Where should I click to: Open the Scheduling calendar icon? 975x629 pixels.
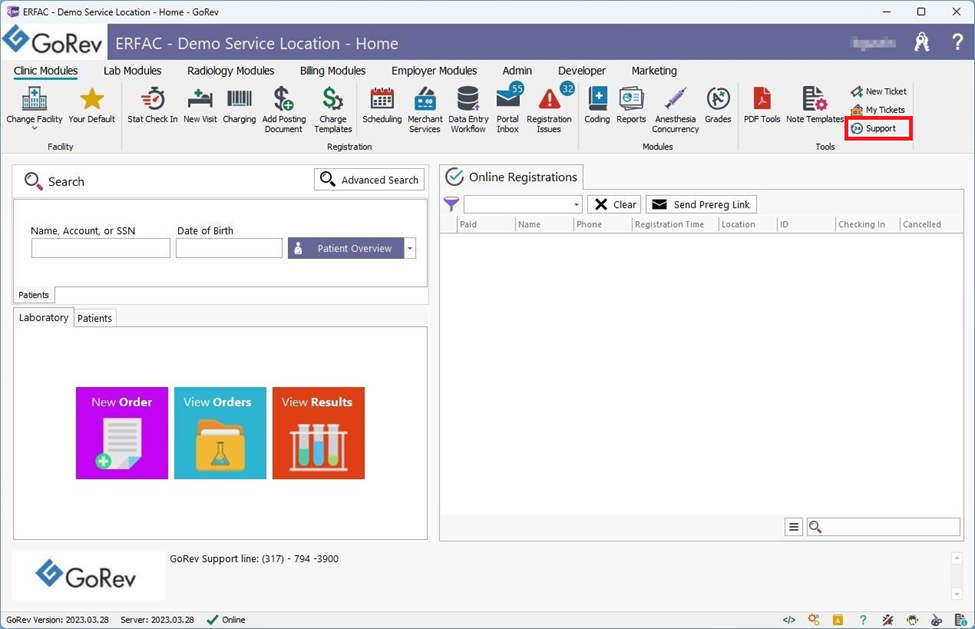[x=382, y=106]
